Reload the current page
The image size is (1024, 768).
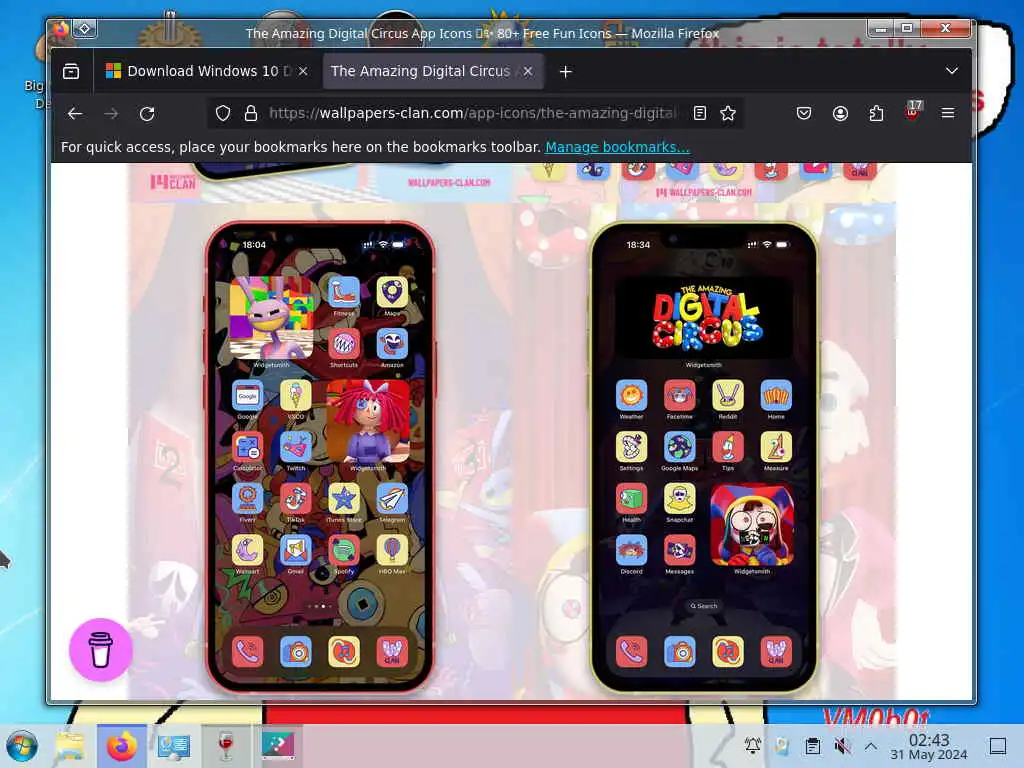point(147,114)
